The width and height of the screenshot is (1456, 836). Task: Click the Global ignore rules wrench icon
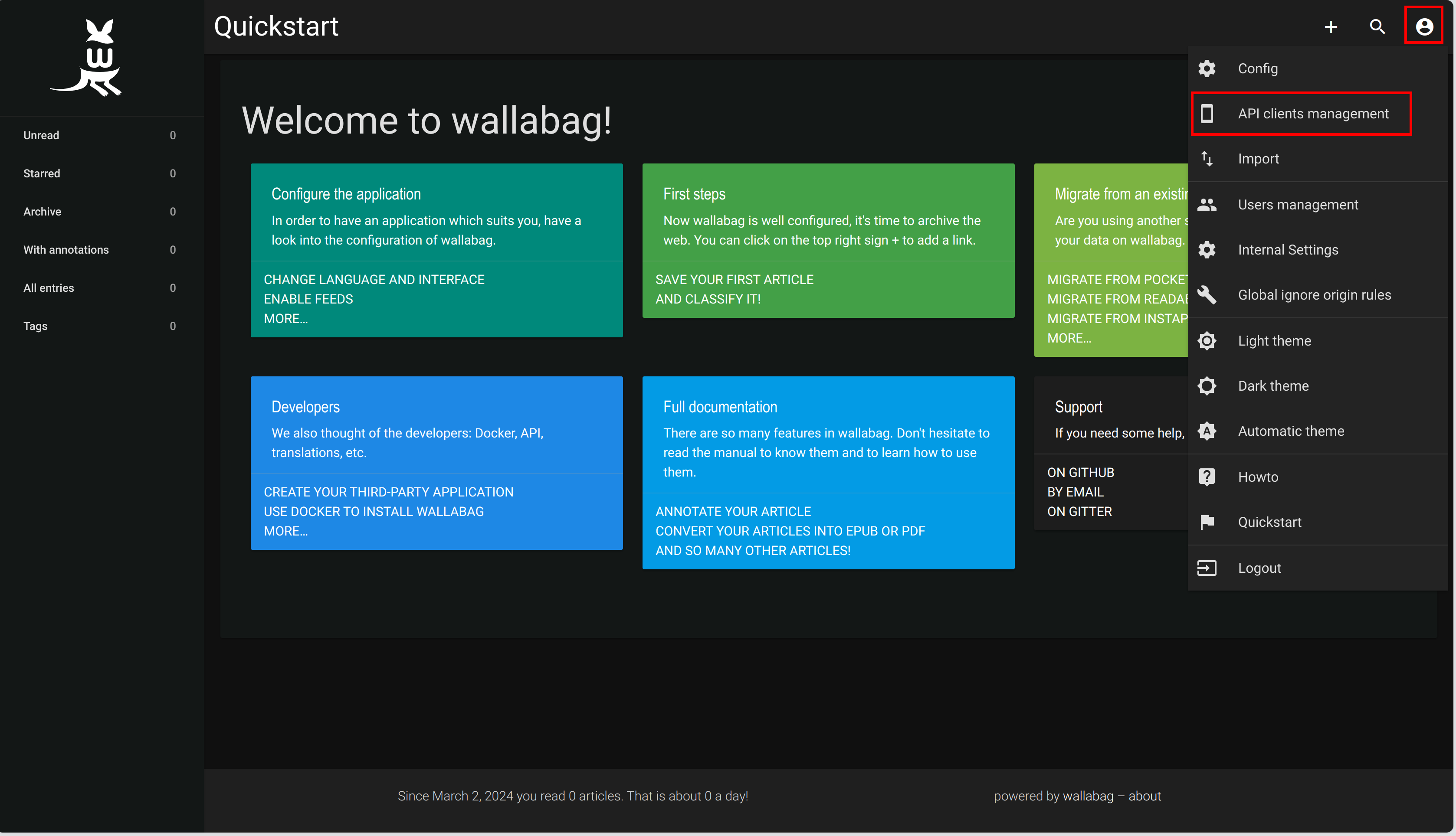pos(1207,295)
